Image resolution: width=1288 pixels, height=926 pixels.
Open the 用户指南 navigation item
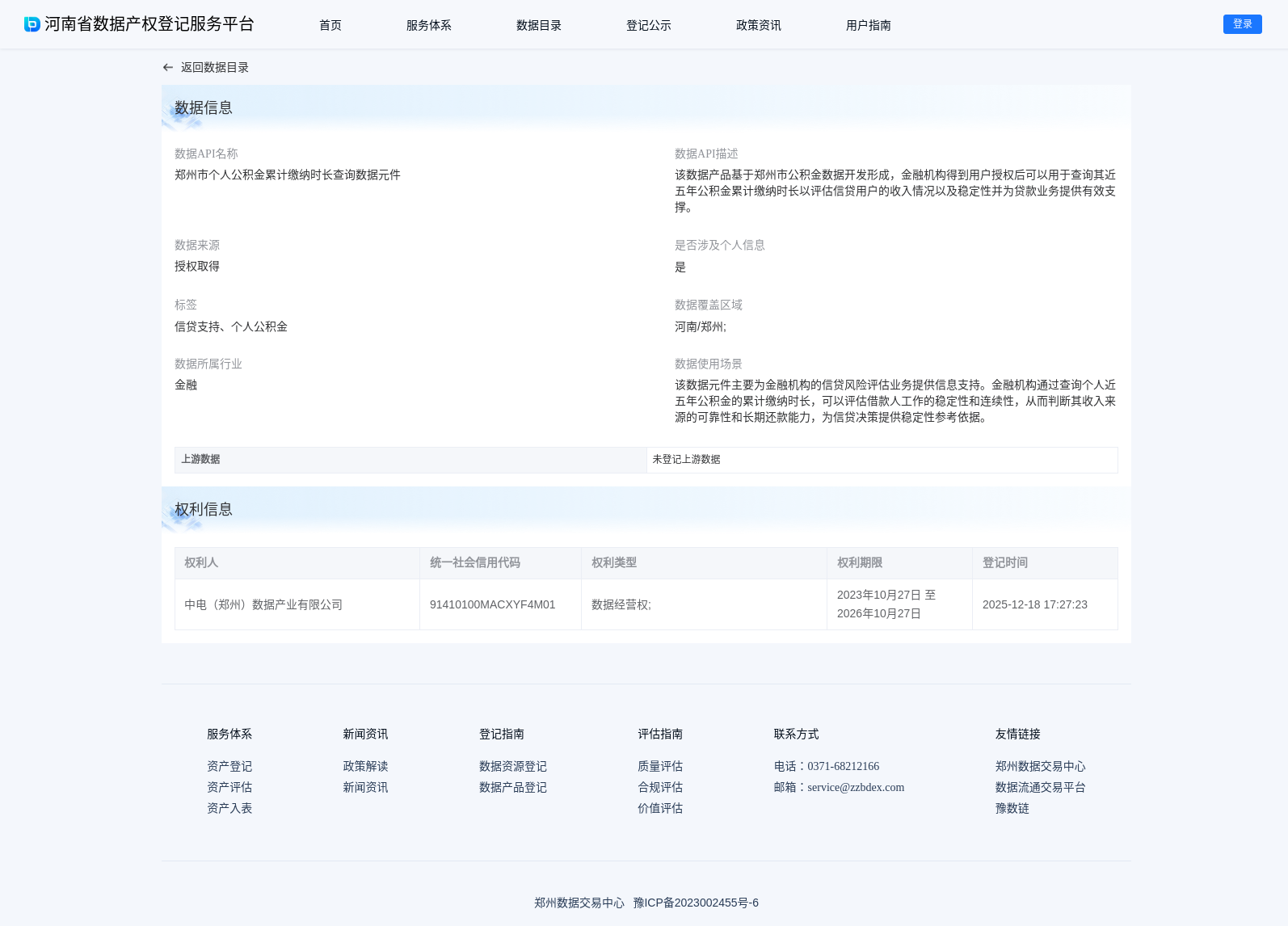click(869, 25)
